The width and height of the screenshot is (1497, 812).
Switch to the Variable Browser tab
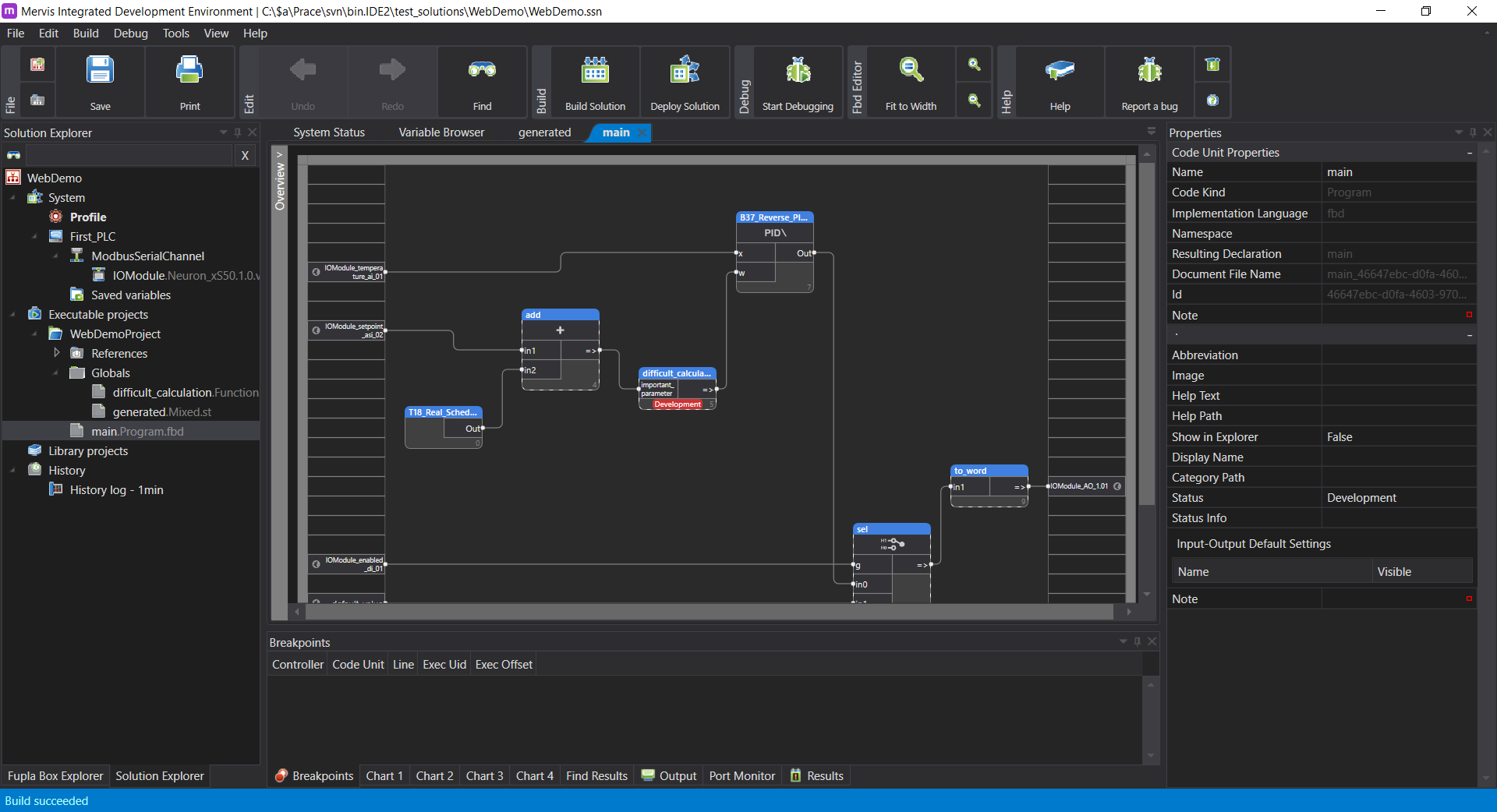[441, 132]
